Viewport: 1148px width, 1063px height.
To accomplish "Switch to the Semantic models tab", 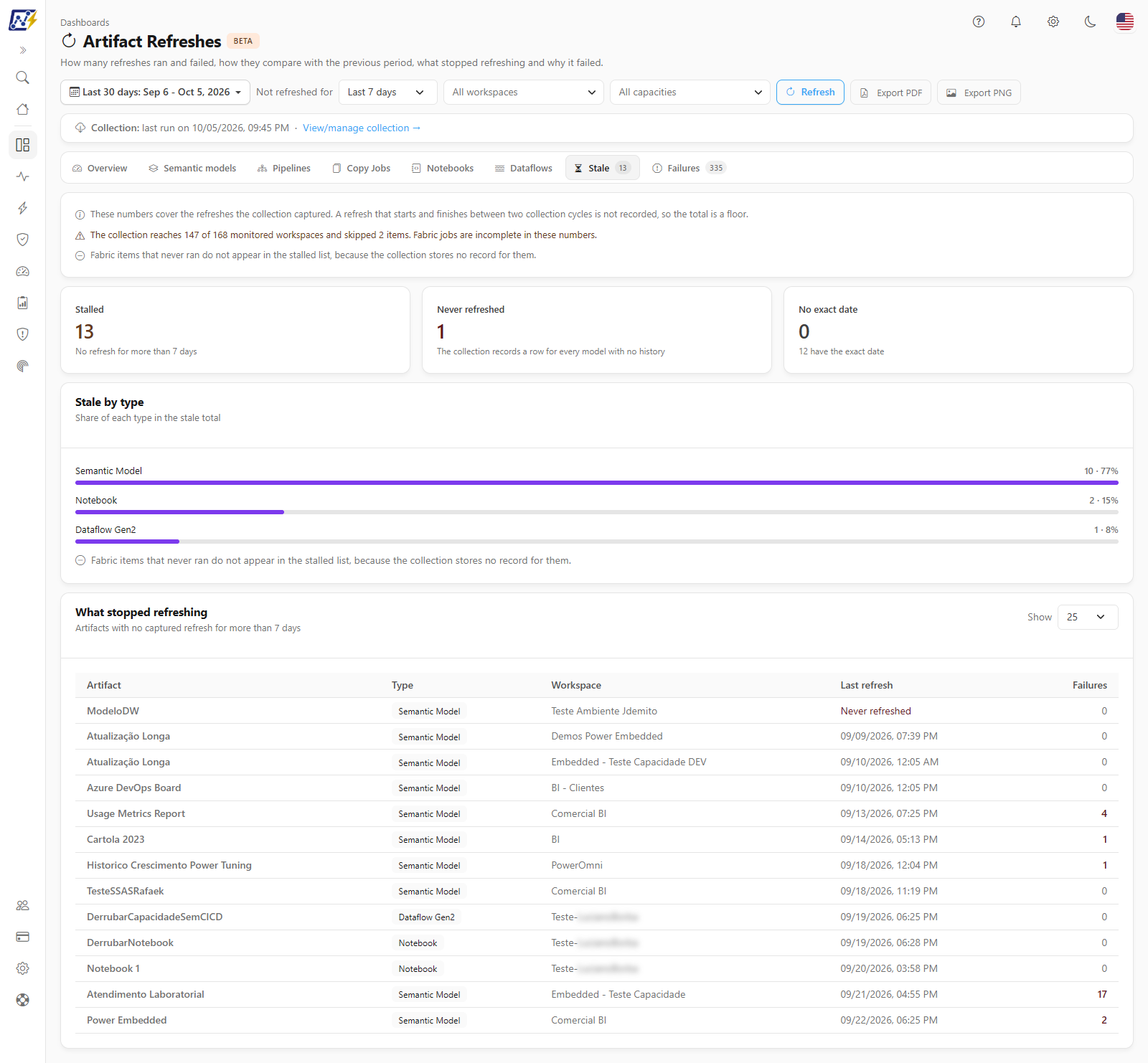I will pyautogui.click(x=192, y=168).
